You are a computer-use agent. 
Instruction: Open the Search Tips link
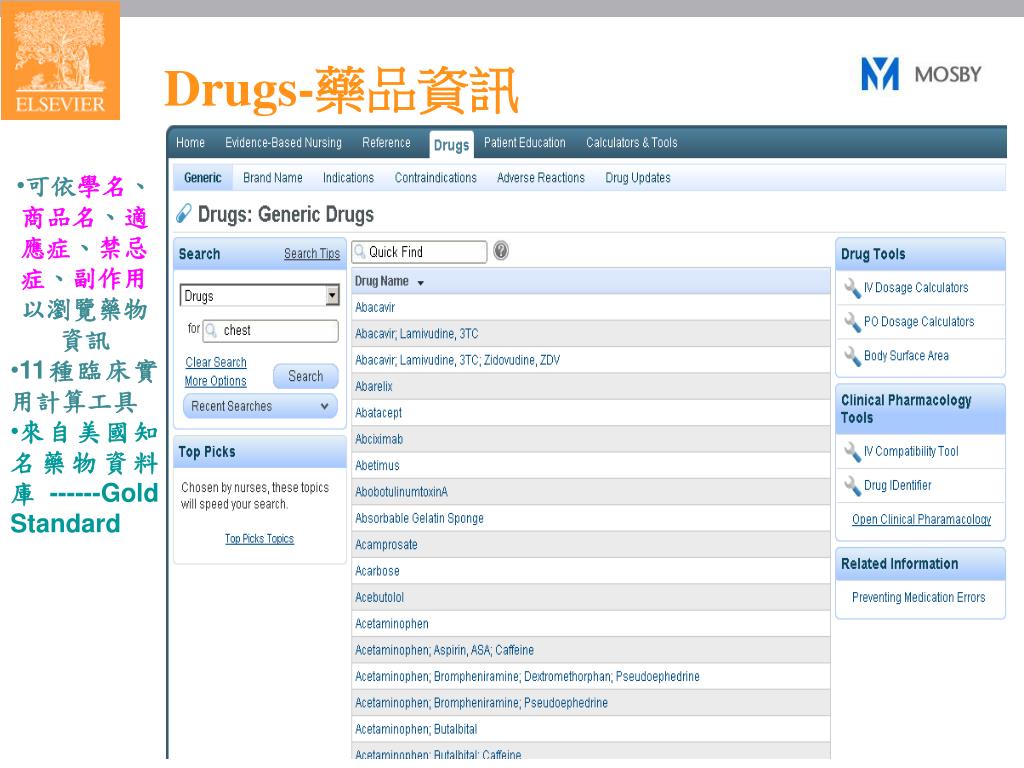[312, 253]
